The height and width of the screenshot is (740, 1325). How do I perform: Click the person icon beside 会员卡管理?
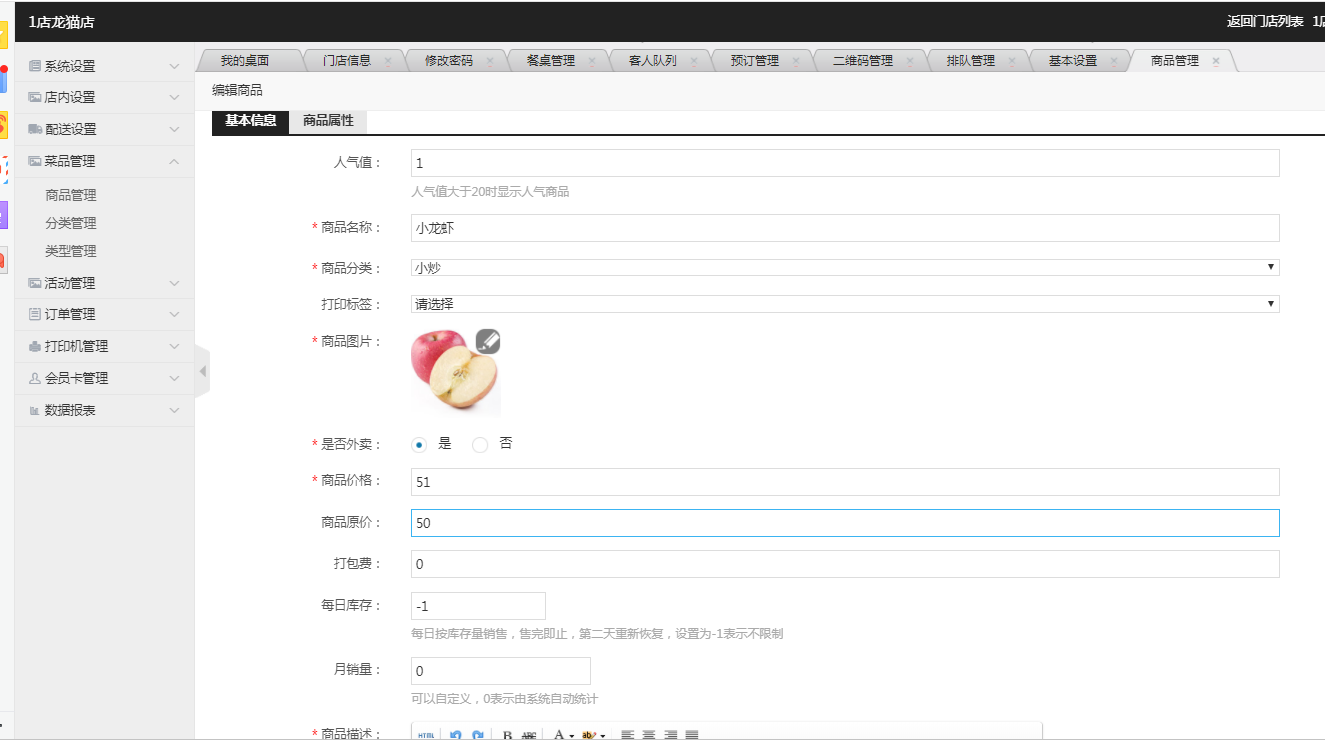click(35, 378)
